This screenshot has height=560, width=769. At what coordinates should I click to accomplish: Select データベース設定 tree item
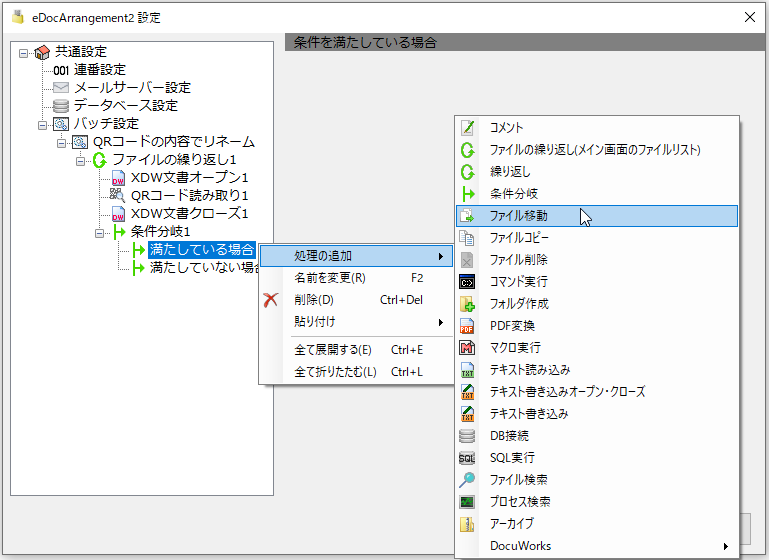click(126, 105)
